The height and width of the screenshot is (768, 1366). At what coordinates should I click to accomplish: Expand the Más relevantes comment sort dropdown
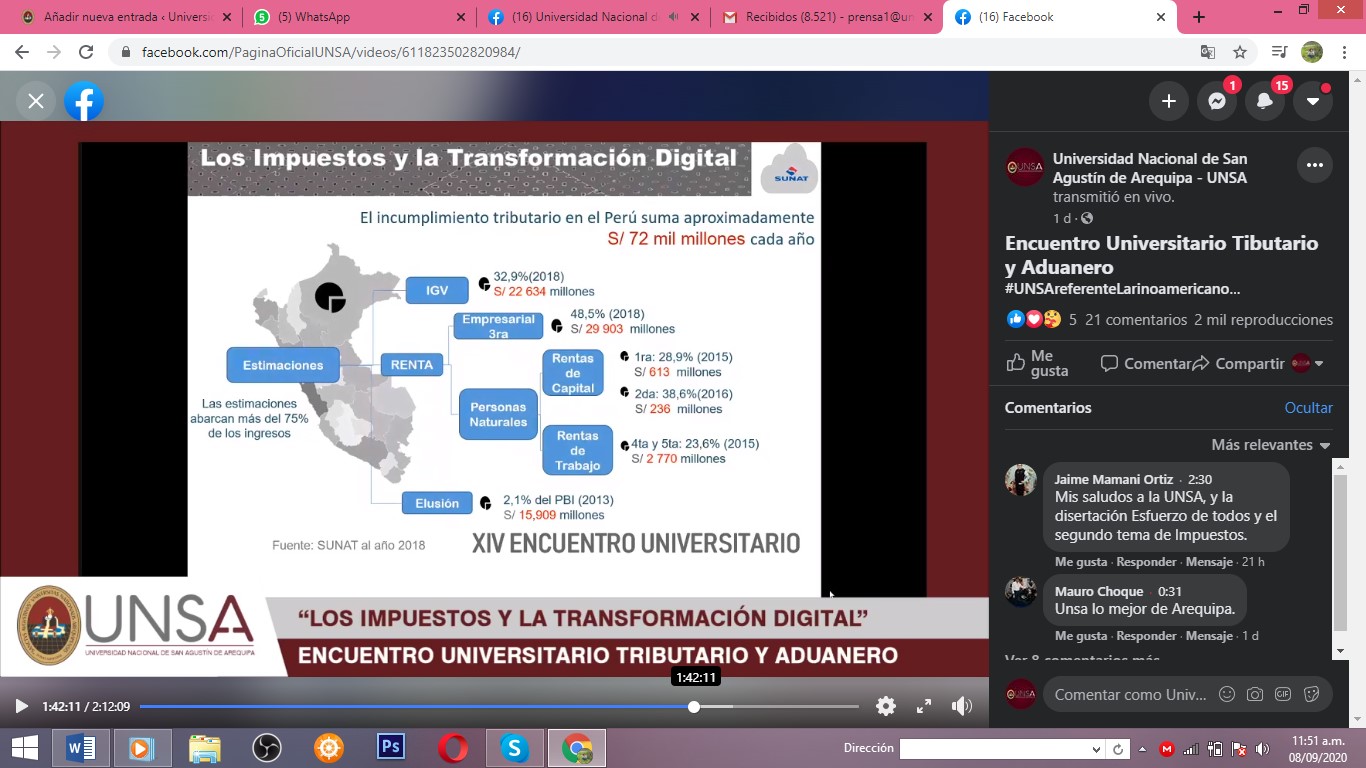click(1271, 445)
